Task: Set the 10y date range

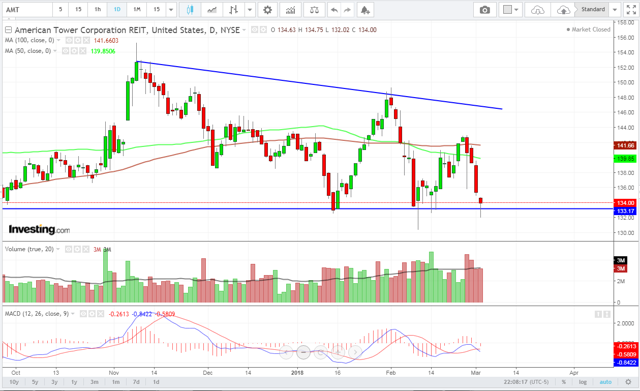Action: 14,382
